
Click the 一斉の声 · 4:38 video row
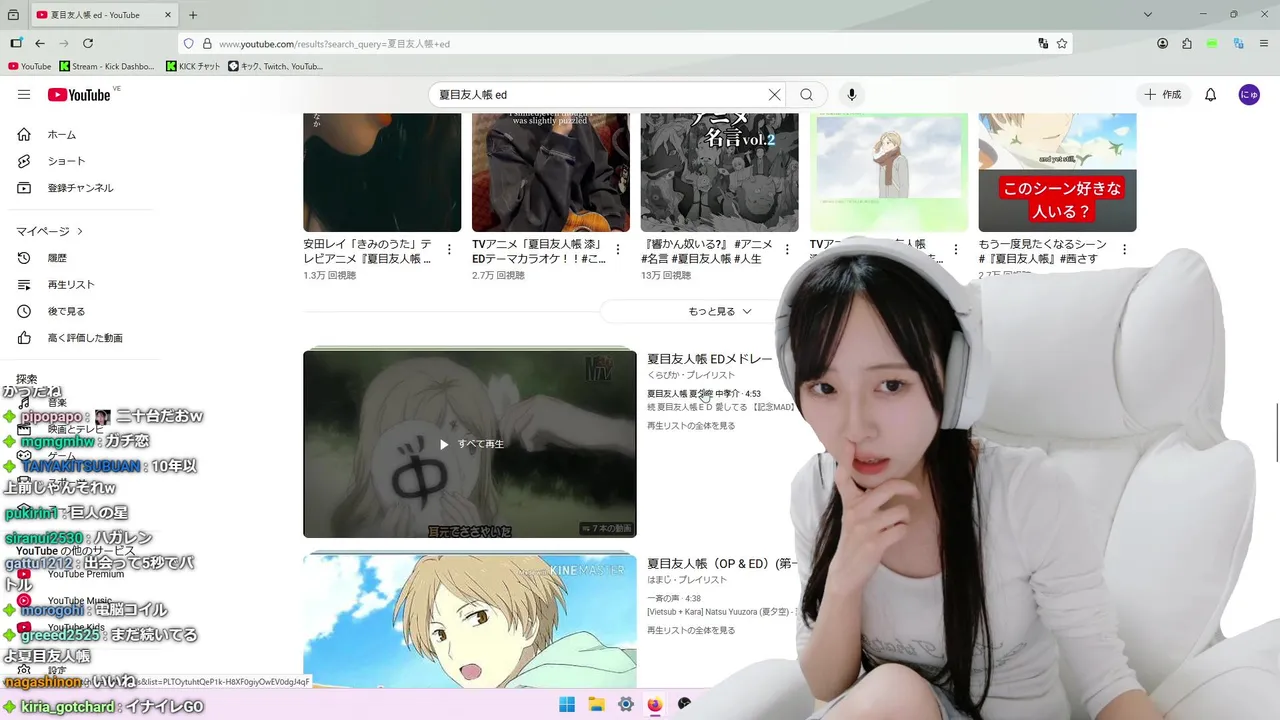click(x=674, y=599)
